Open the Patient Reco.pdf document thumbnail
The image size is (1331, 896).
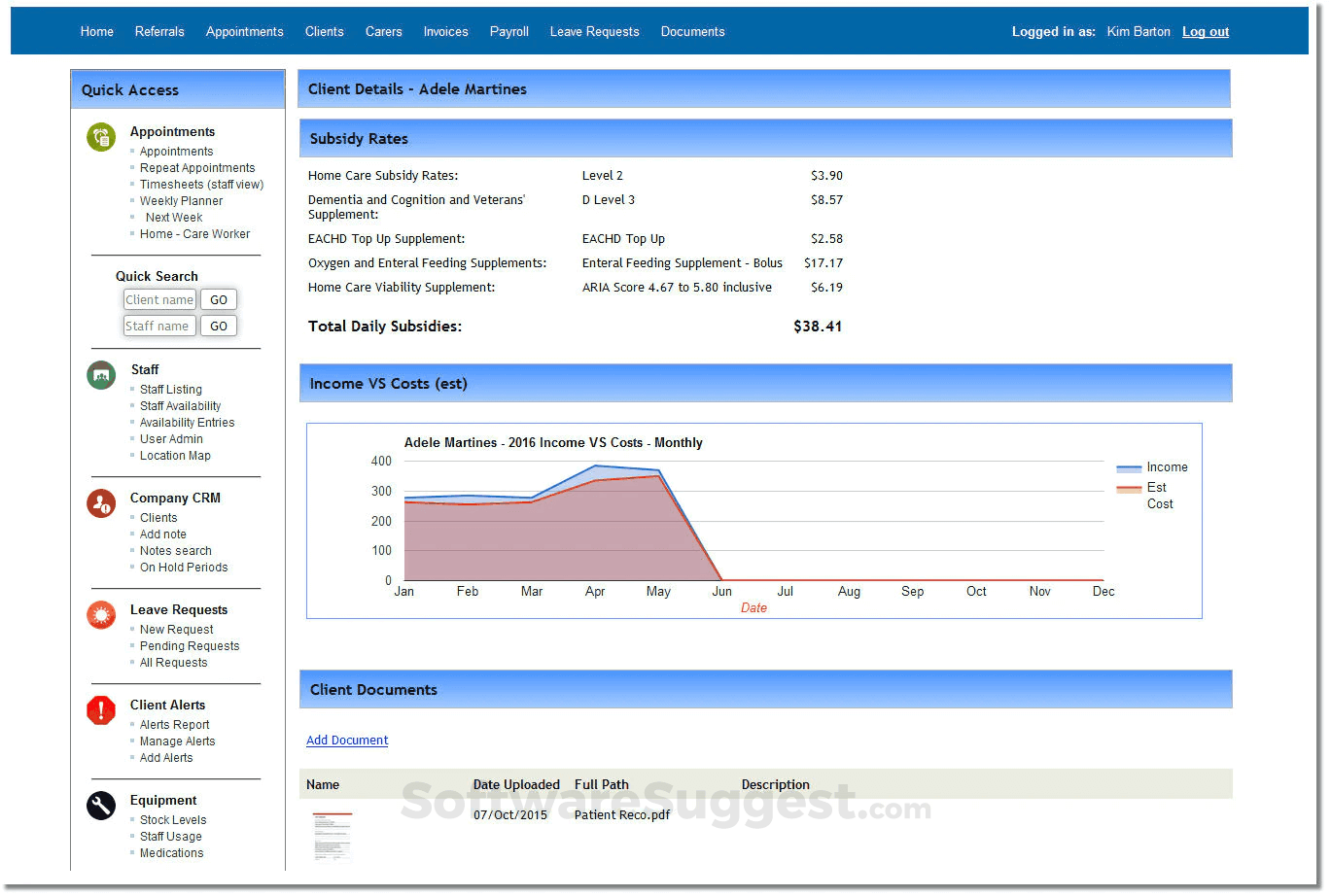click(x=332, y=835)
